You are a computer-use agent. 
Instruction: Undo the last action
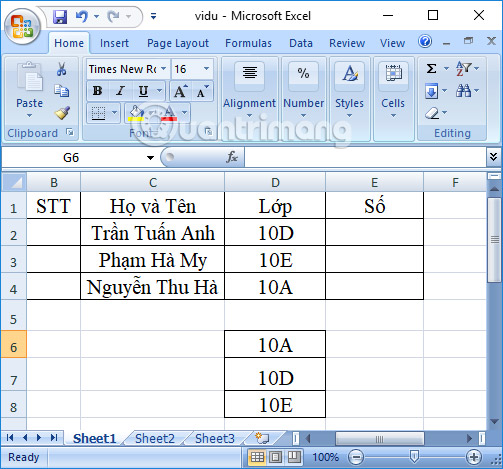82,16
